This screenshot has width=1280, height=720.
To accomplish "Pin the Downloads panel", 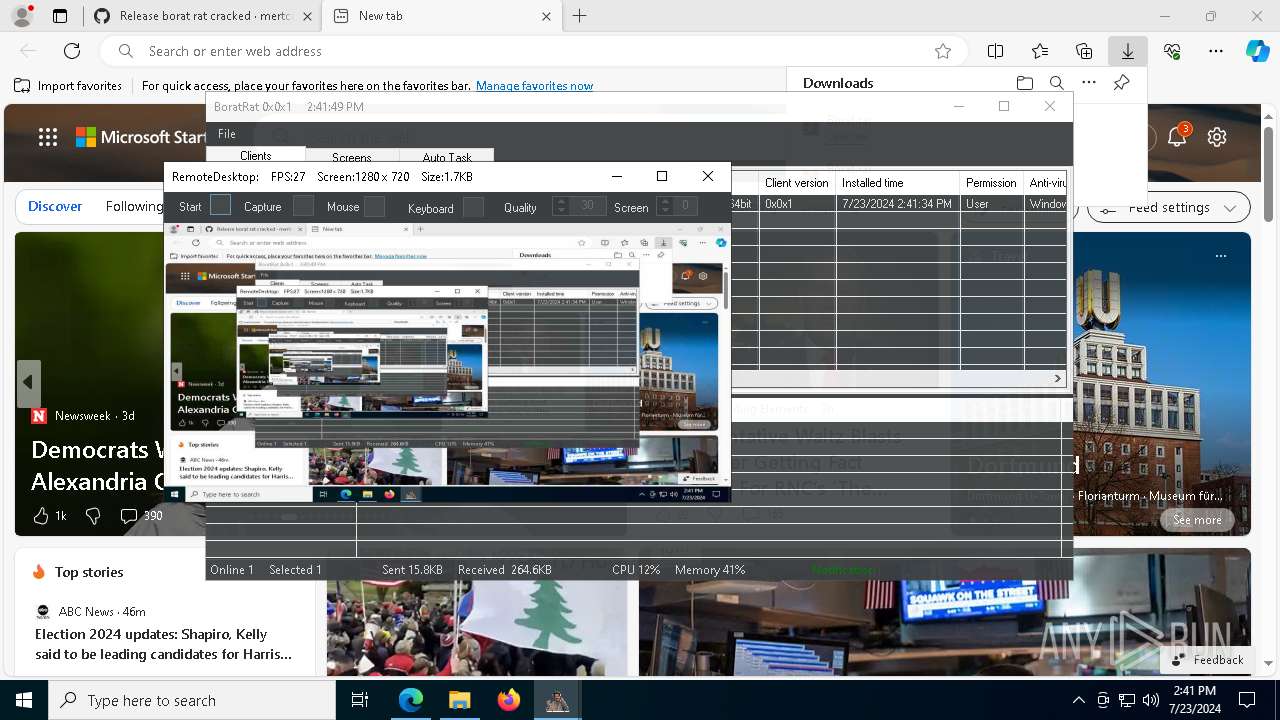I will (x=1122, y=83).
